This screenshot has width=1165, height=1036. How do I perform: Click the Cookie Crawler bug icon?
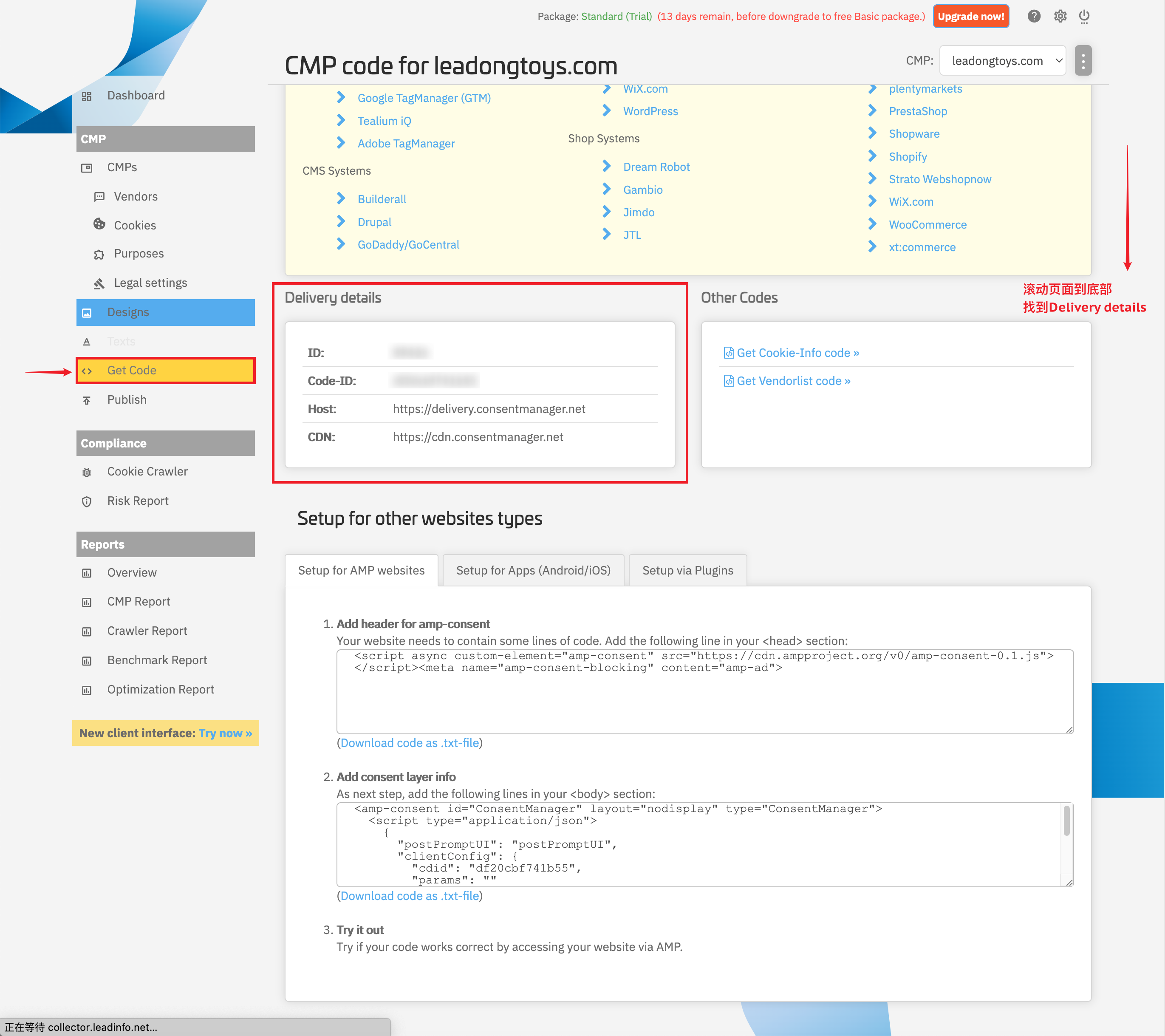(87, 472)
